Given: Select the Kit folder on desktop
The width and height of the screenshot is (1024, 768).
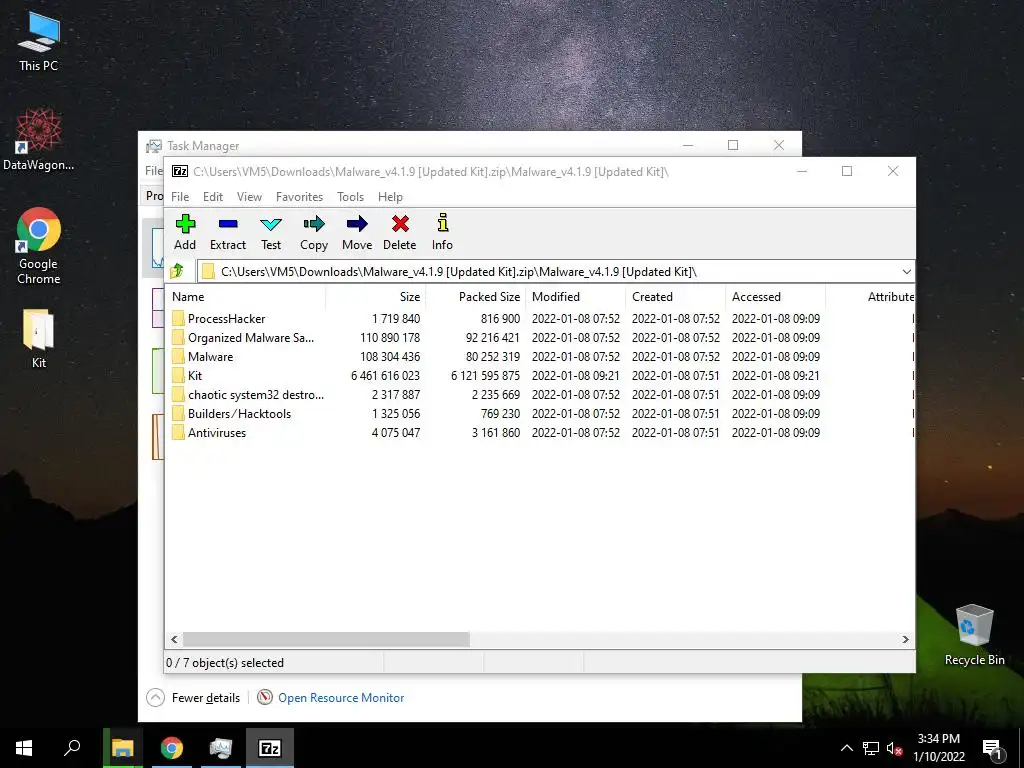Looking at the screenshot, I should [x=39, y=338].
